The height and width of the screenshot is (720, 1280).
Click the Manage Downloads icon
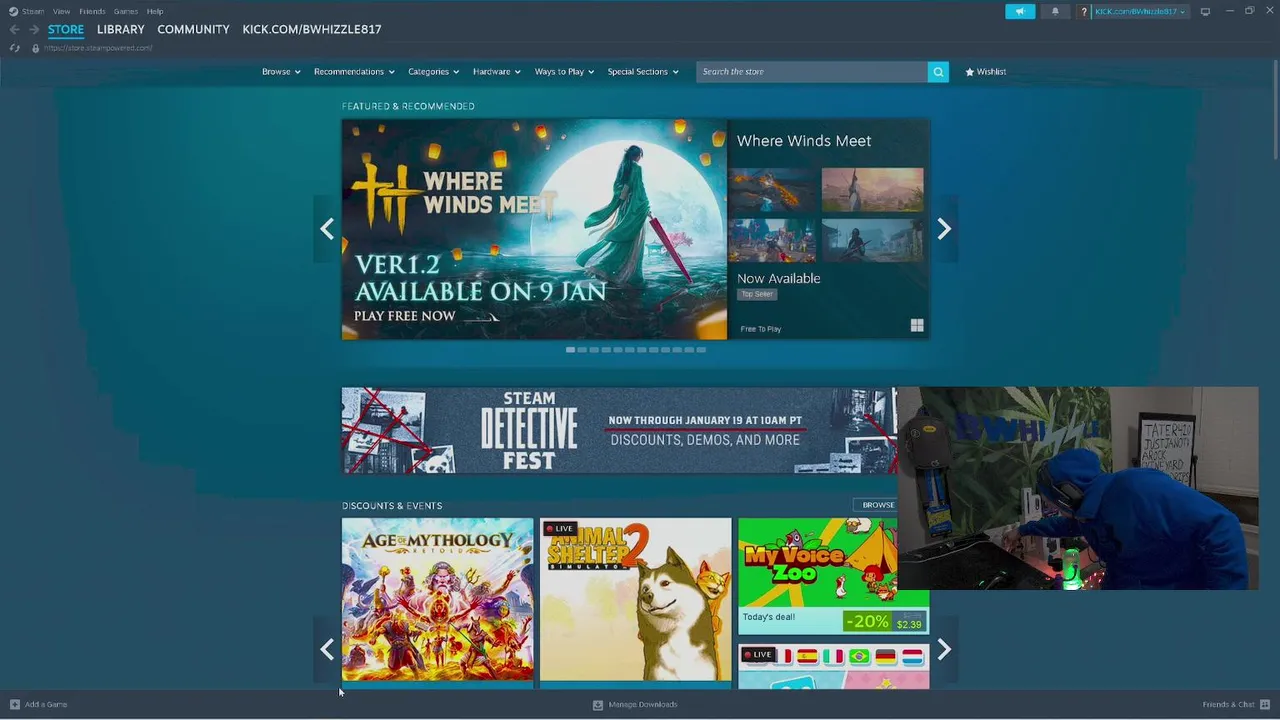click(598, 704)
